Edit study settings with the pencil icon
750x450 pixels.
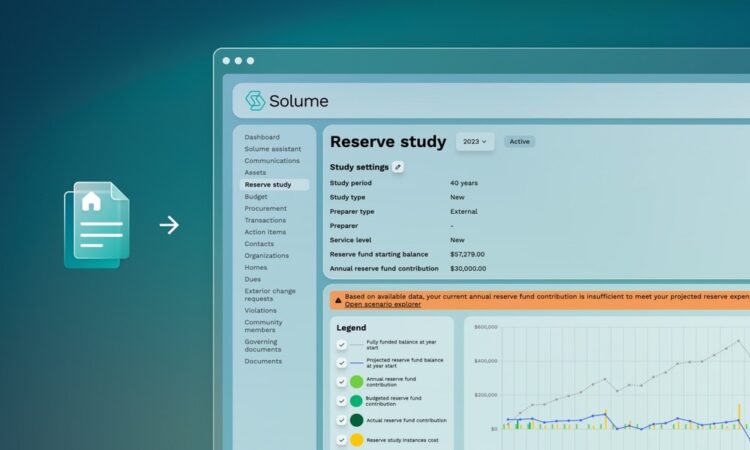pyautogui.click(x=397, y=167)
